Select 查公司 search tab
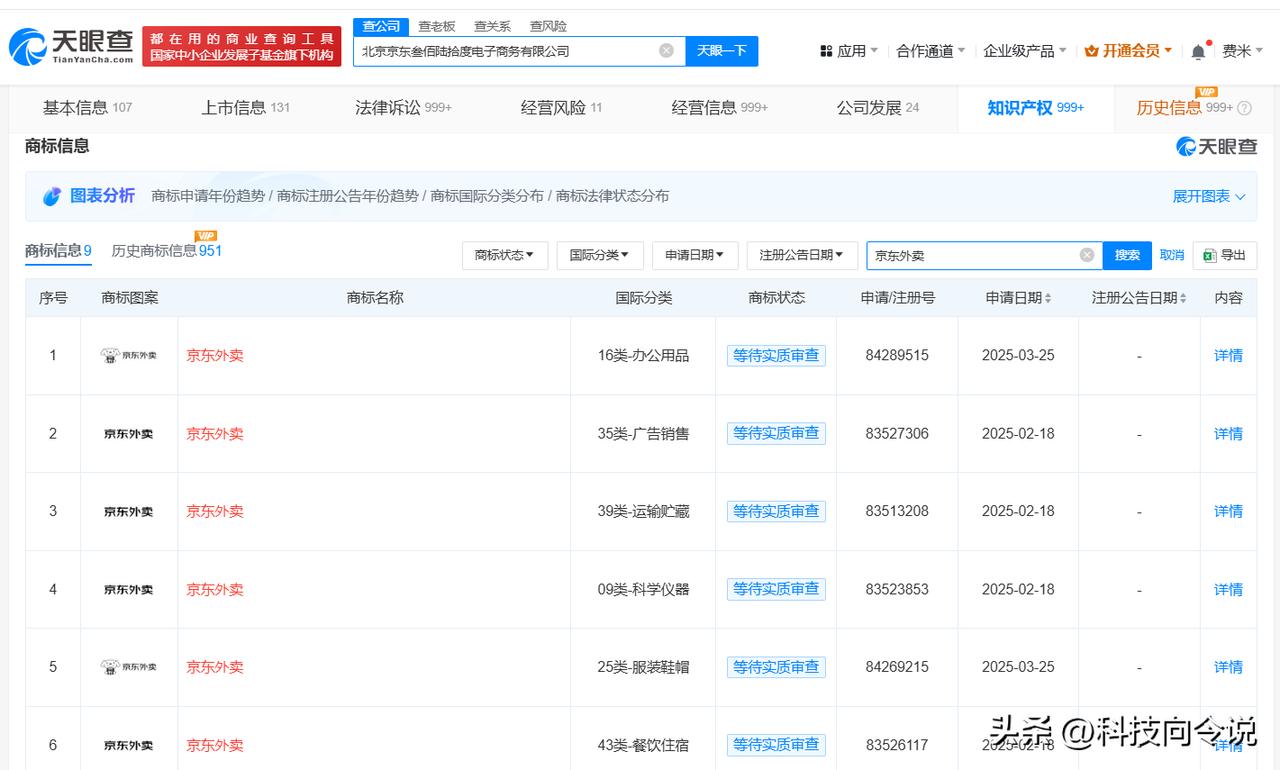1280x770 pixels. pos(381,26)
